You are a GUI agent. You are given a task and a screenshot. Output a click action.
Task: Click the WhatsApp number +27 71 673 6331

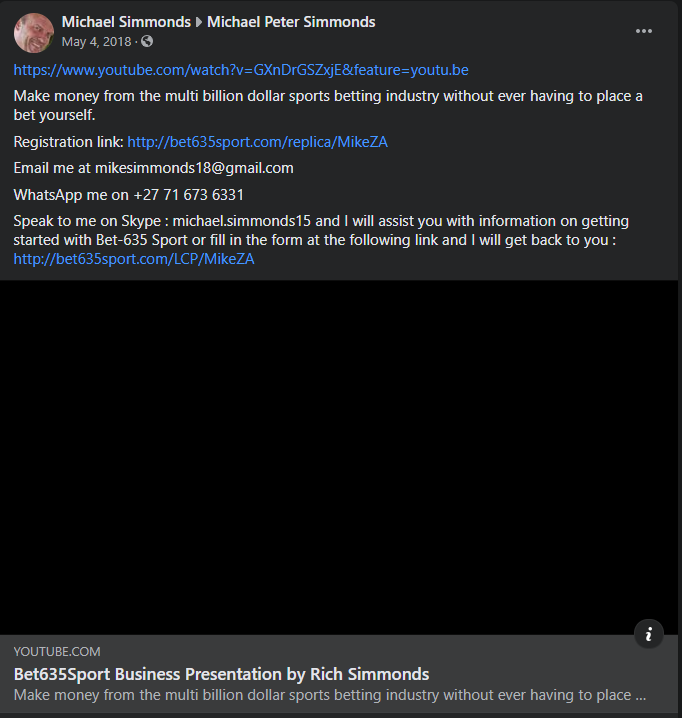coord(189,194)
